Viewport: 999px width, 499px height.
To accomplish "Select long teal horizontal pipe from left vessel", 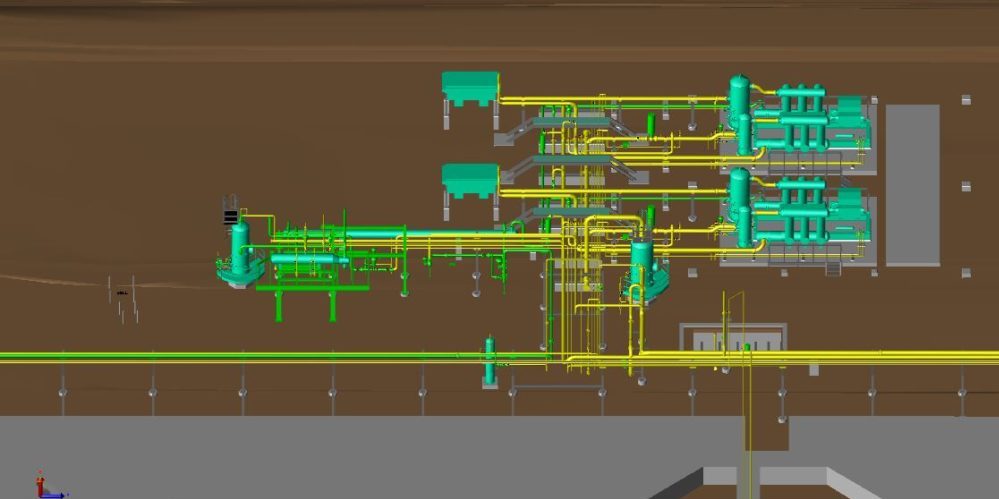I will click(x=420, y=235).
